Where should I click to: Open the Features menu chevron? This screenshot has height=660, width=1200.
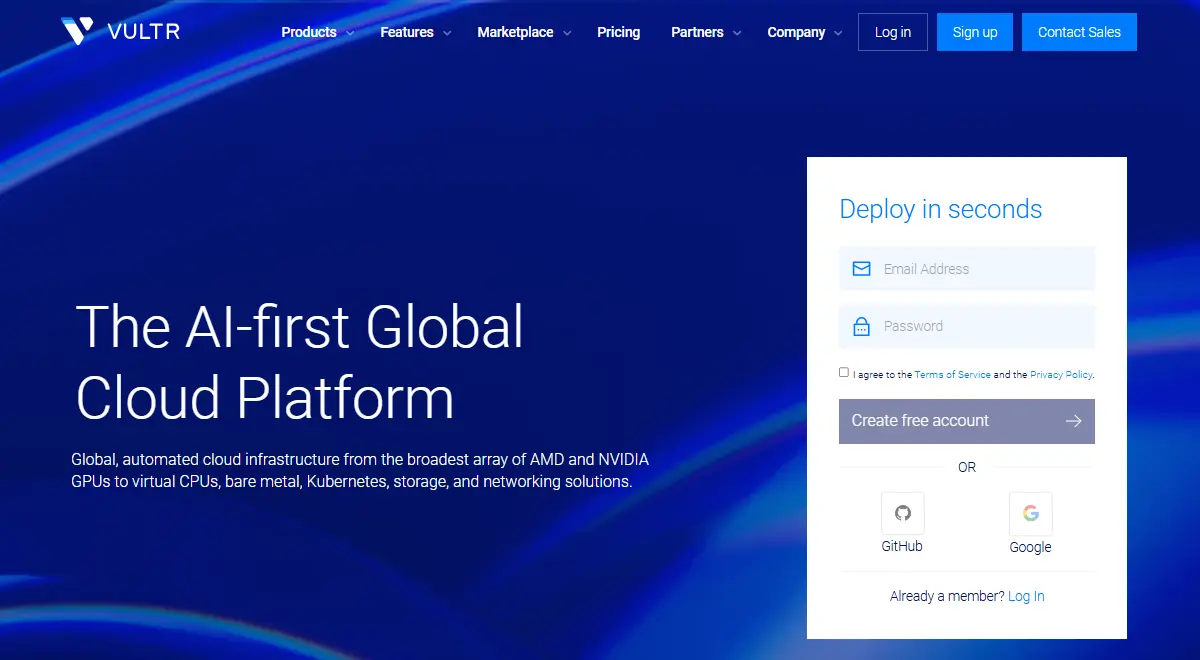point(447,33)
